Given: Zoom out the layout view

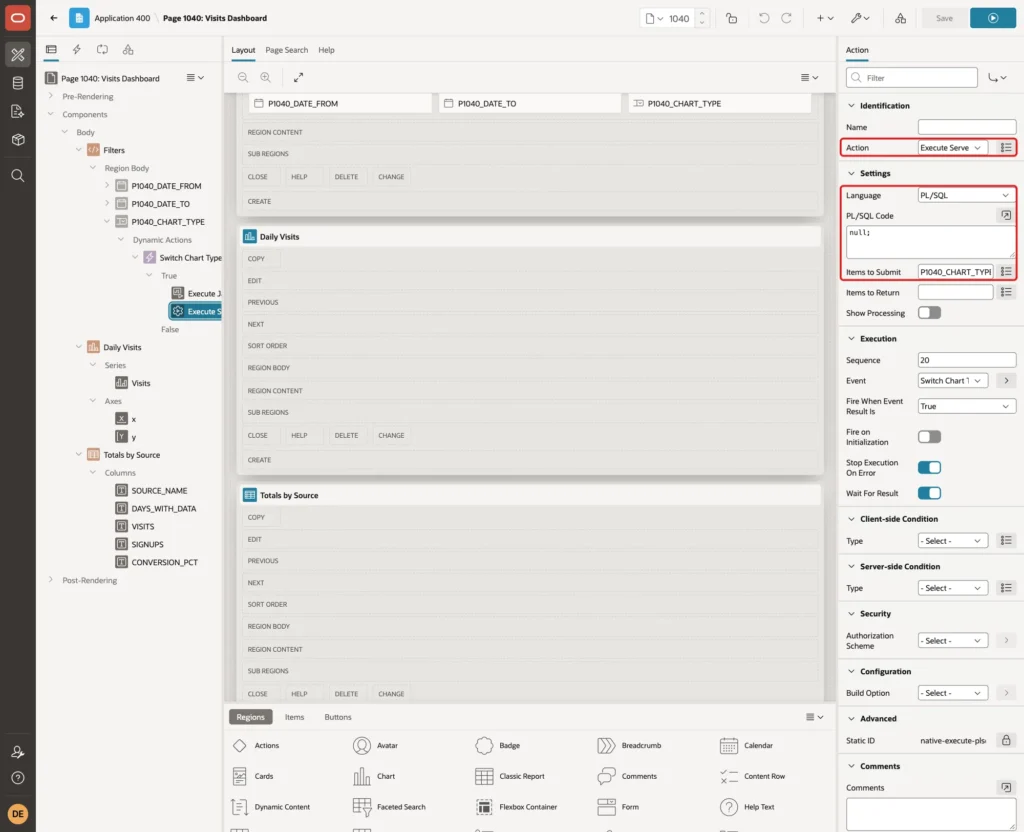Looking at the screenshot, I should pyautogui.click(x=243, y=77).
